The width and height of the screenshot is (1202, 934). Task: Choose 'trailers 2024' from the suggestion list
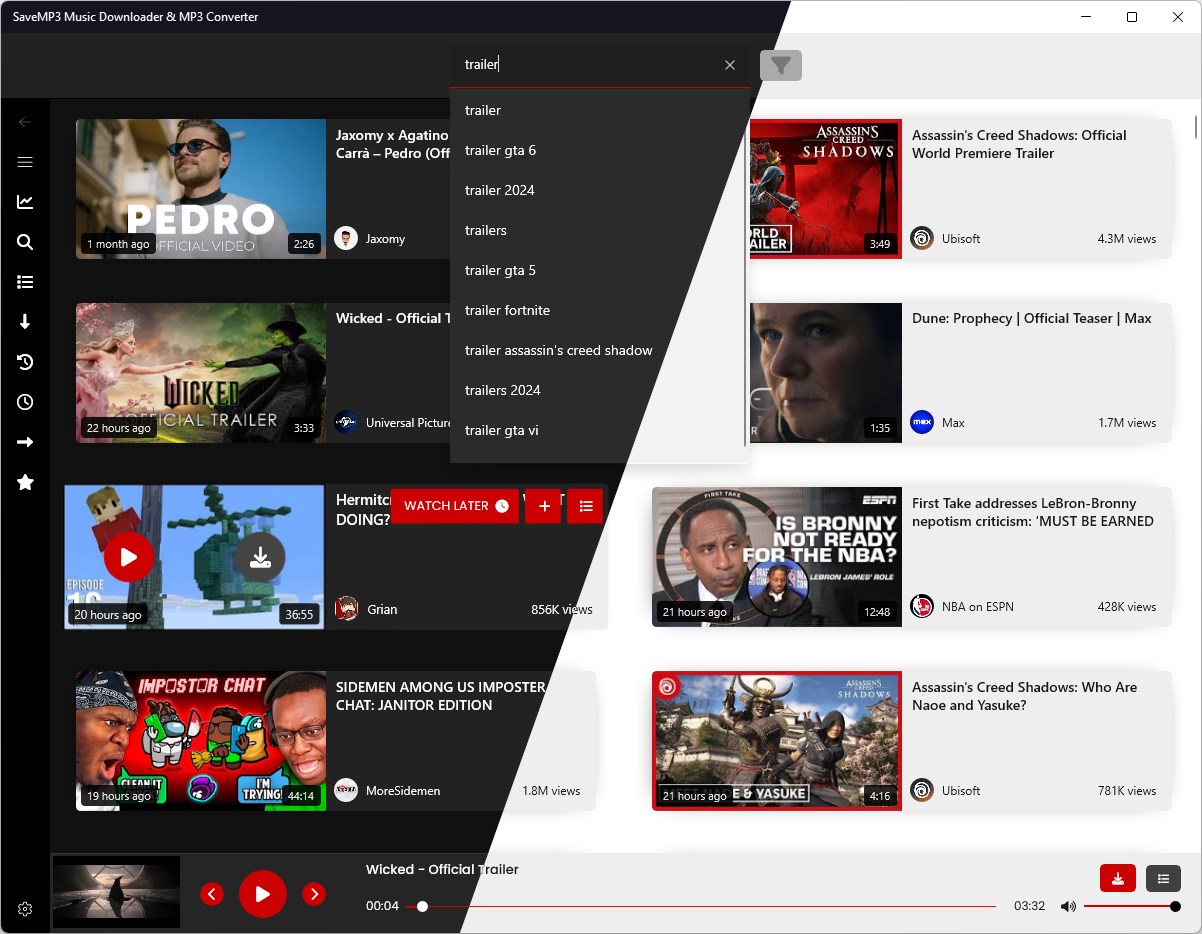(504, 390)
